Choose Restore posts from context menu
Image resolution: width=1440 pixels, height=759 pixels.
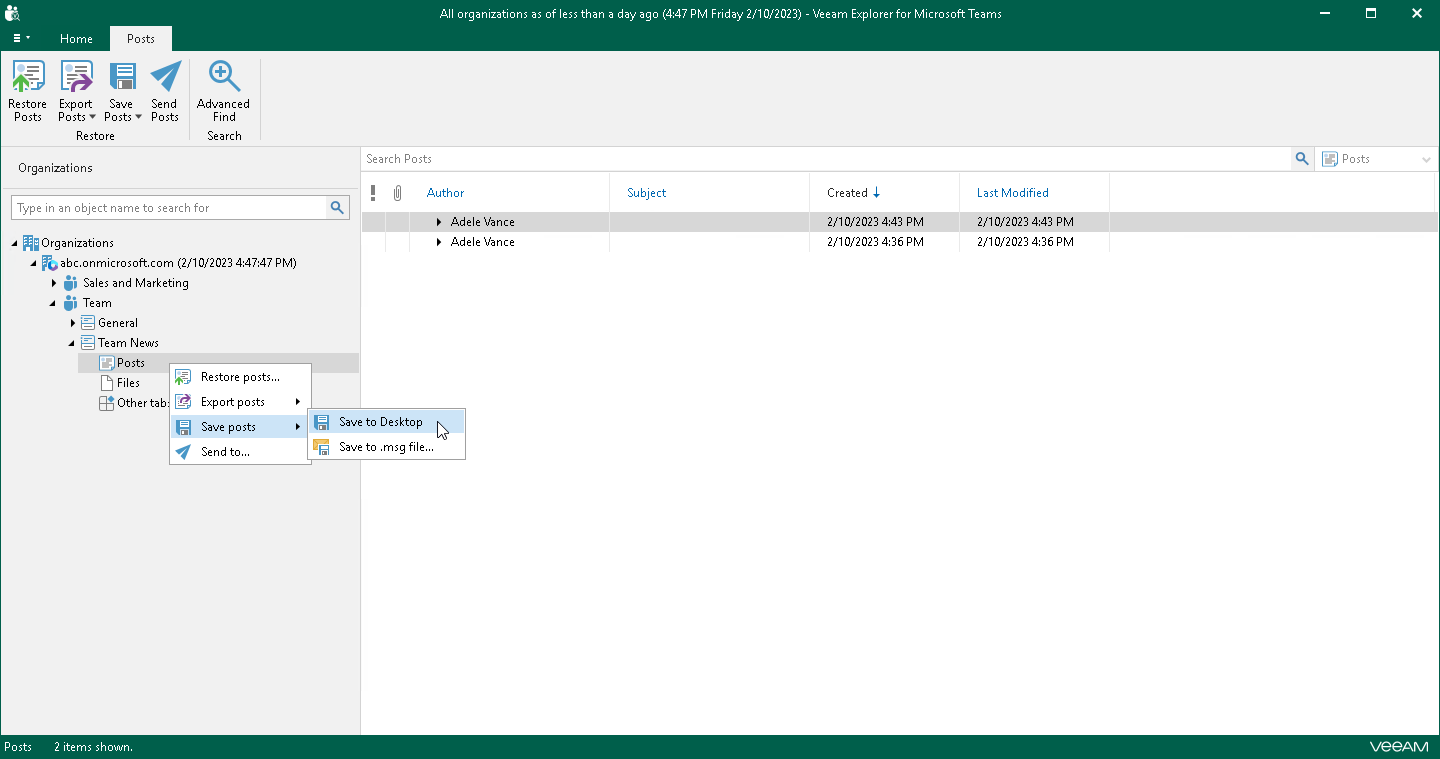tap(240, 377)
